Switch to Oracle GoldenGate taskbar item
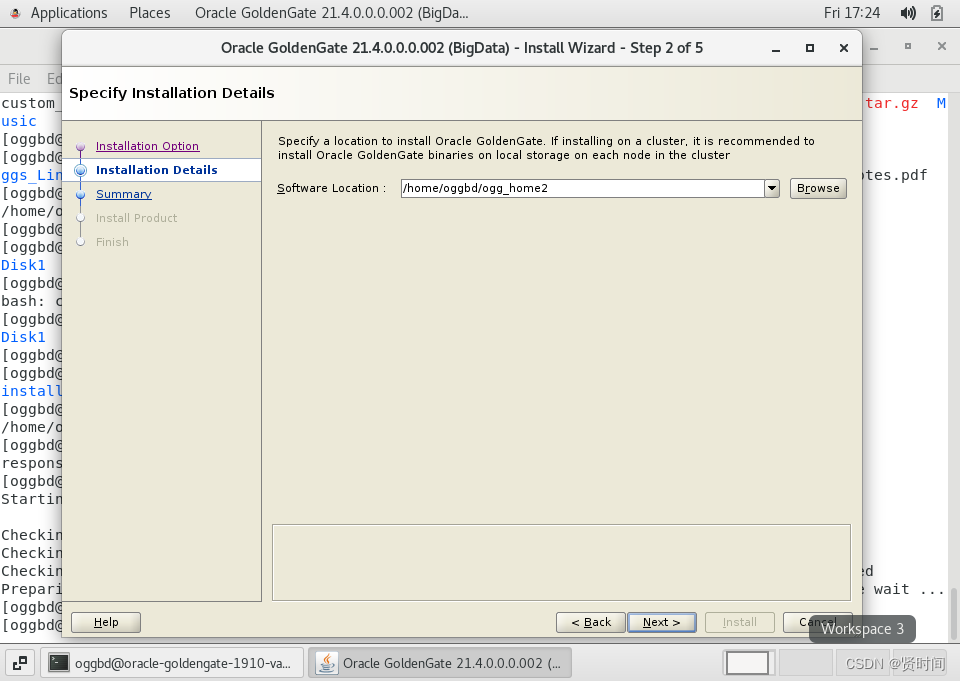This screenshot has height=681, width=960. (440, 663)
